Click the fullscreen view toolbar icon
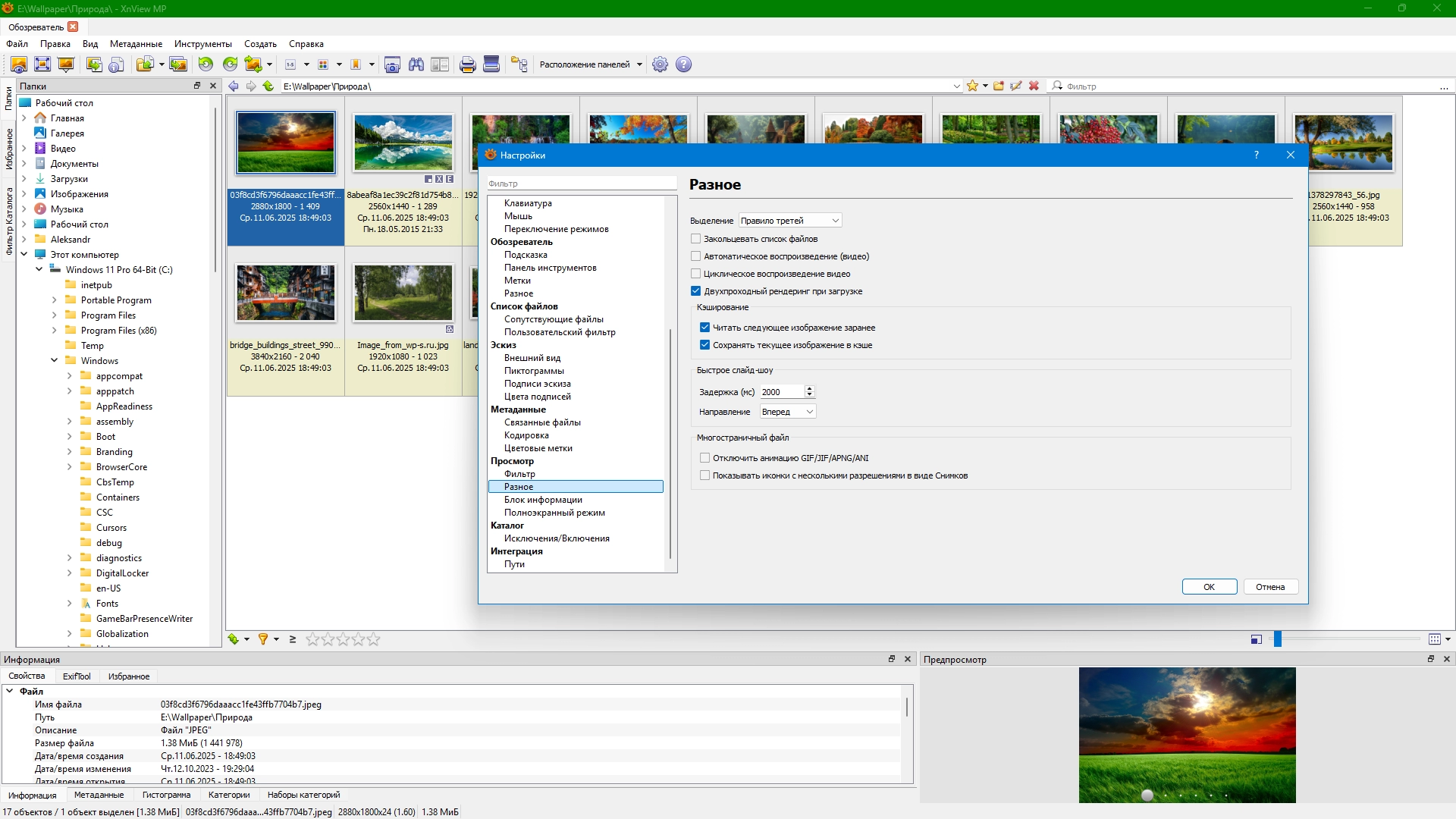Image resolution: width=1456 pixels, height=819 pixels. [x=42, y=64]
